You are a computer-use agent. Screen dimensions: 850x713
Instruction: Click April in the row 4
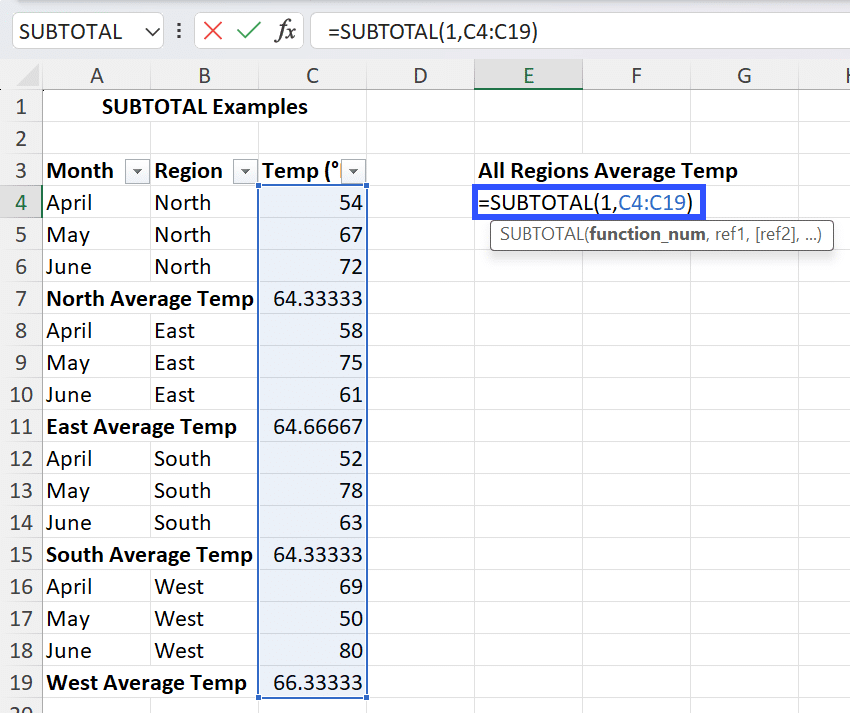pyautogui.click(x=69, y=203)
